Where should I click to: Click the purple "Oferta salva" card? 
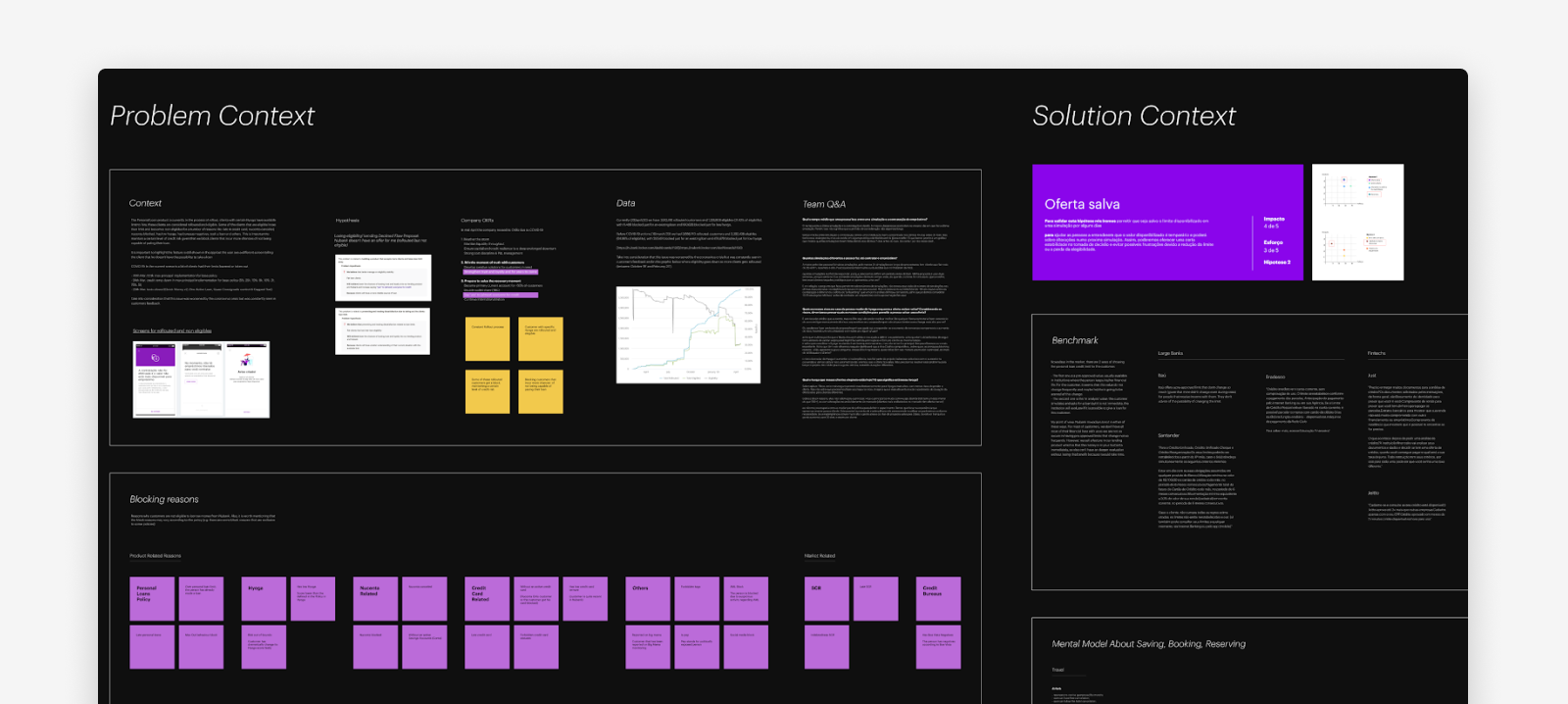1166,223
